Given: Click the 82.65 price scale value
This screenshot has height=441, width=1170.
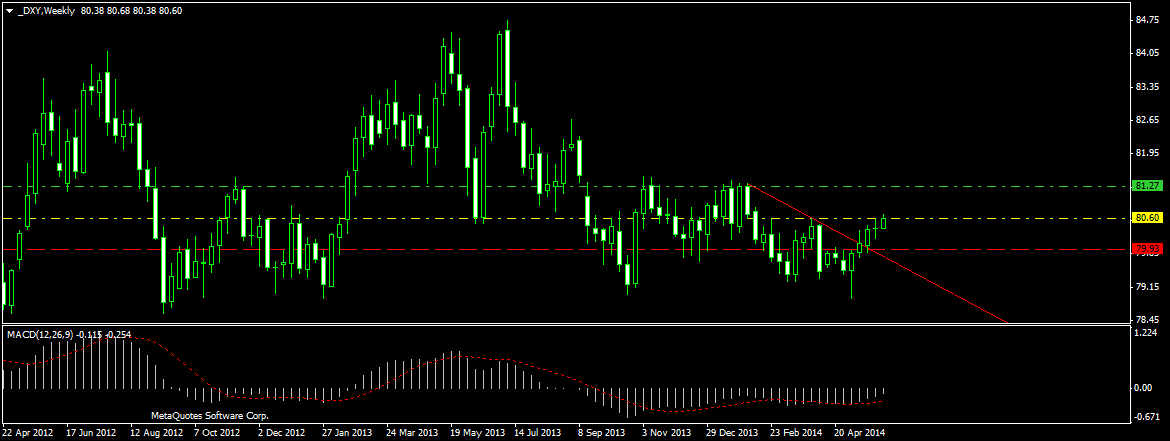Looking at the screenshot, I should [1146, 119].
